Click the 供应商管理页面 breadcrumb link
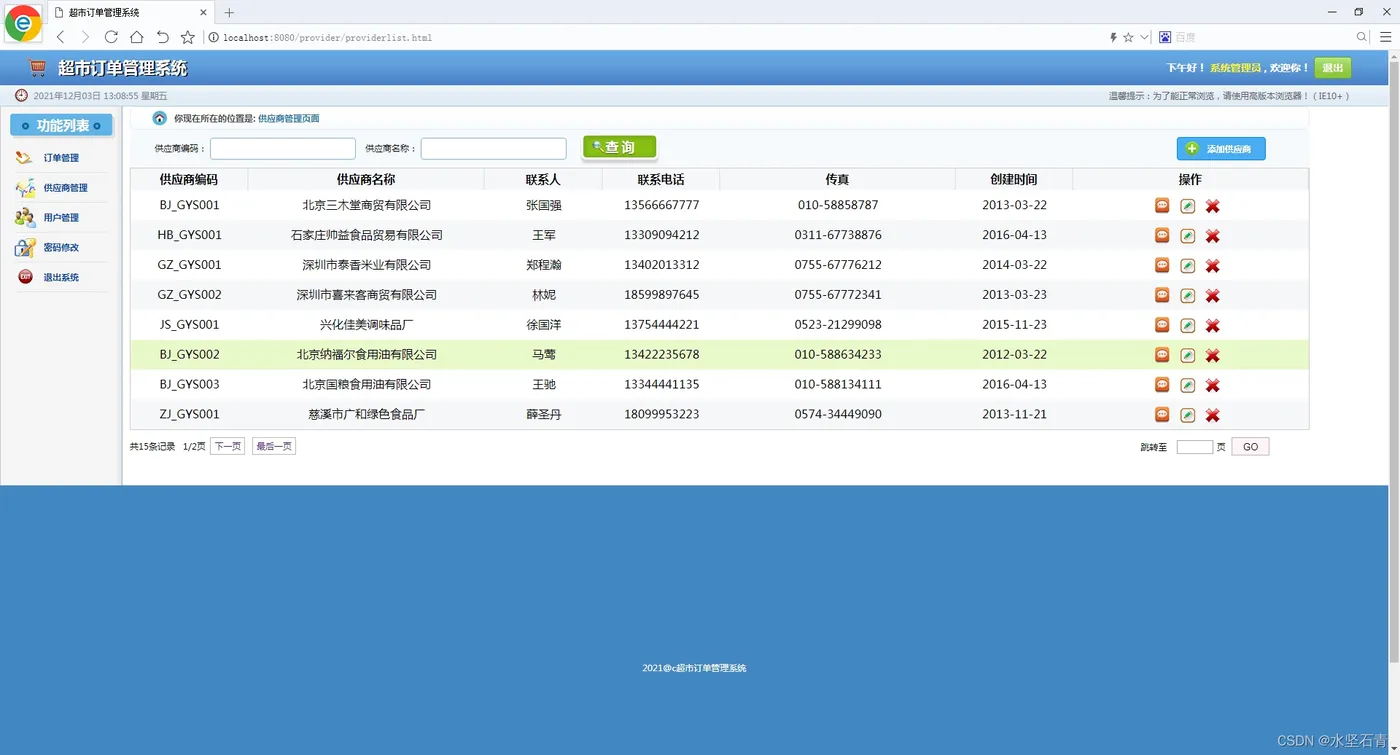Viewport: 1400px width, 755px height. coord(289,119)
